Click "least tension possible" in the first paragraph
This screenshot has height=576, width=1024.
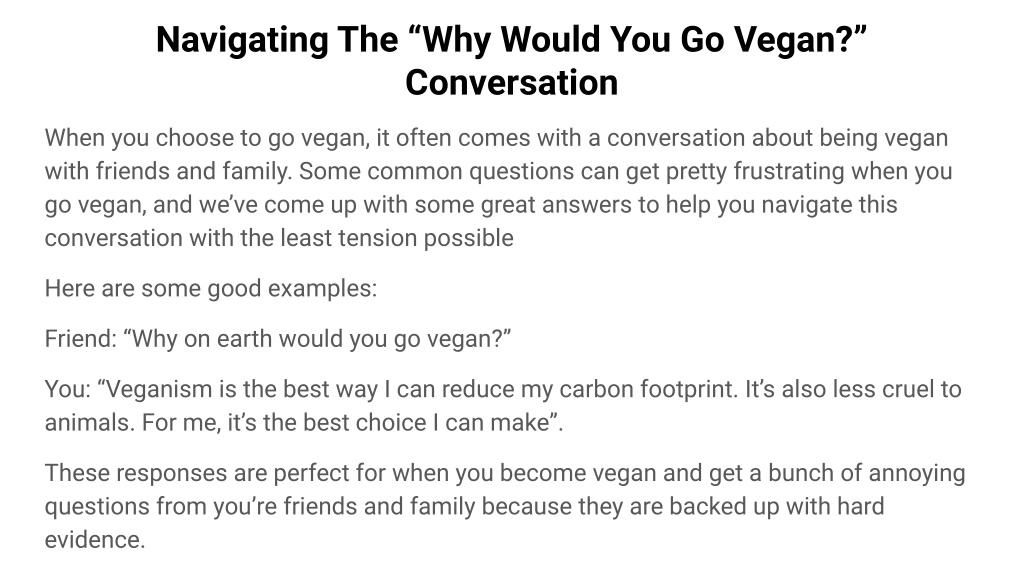tap(397, 238)
